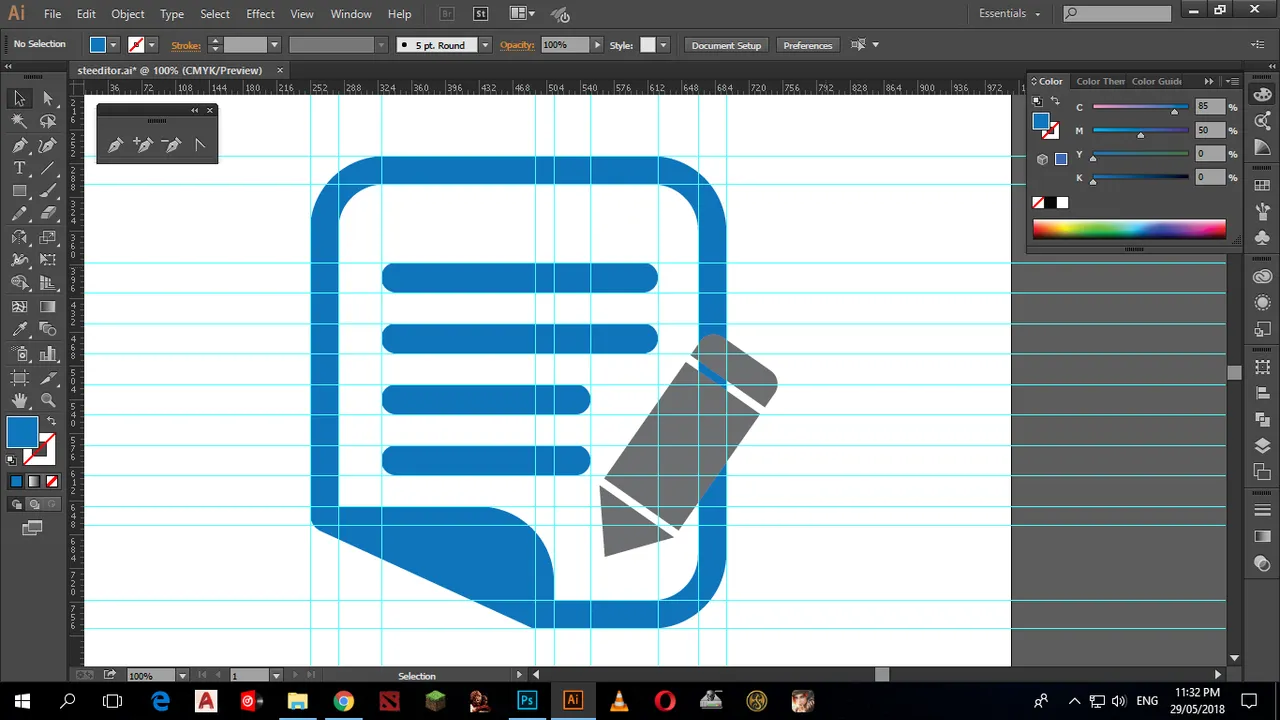Select the Paintbrush tool
The height and width of the screenshot is (720, 1280).
pos(47,191)
